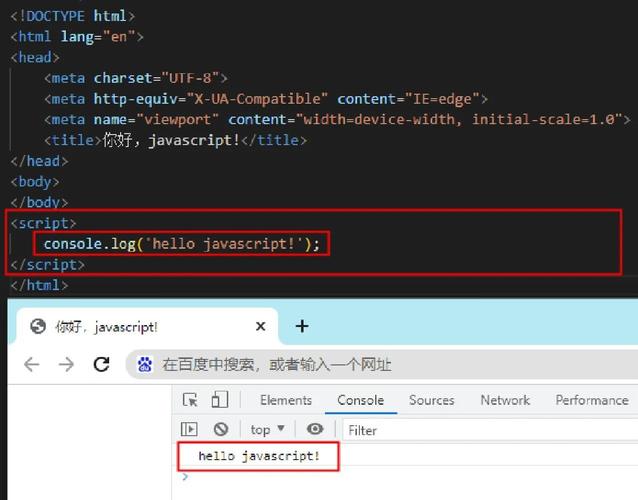Open the Sources tab
This screenshot has height=500, width=638.
coord(432,400)
